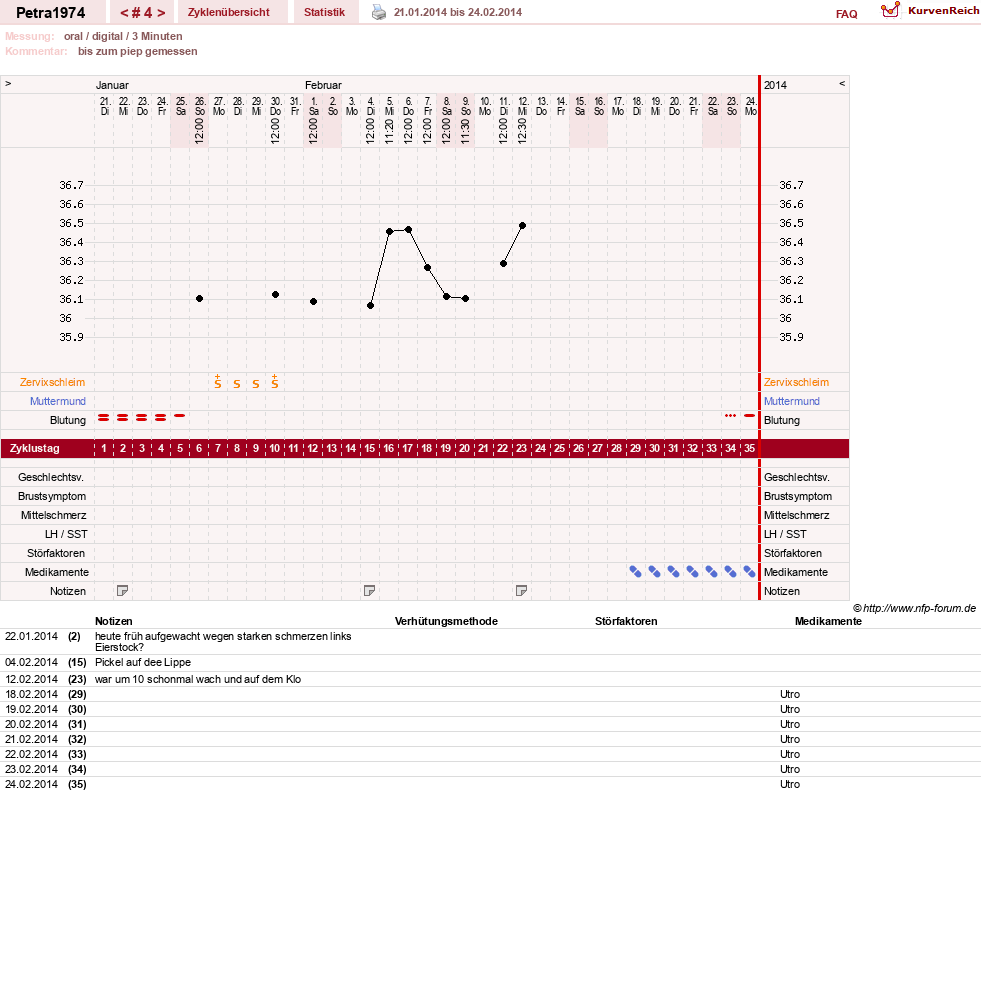The height and width of the screenshot is (994, 981).
Task: Open the Statistik tab
Action: pyautogui.click(x=324, y=12)
